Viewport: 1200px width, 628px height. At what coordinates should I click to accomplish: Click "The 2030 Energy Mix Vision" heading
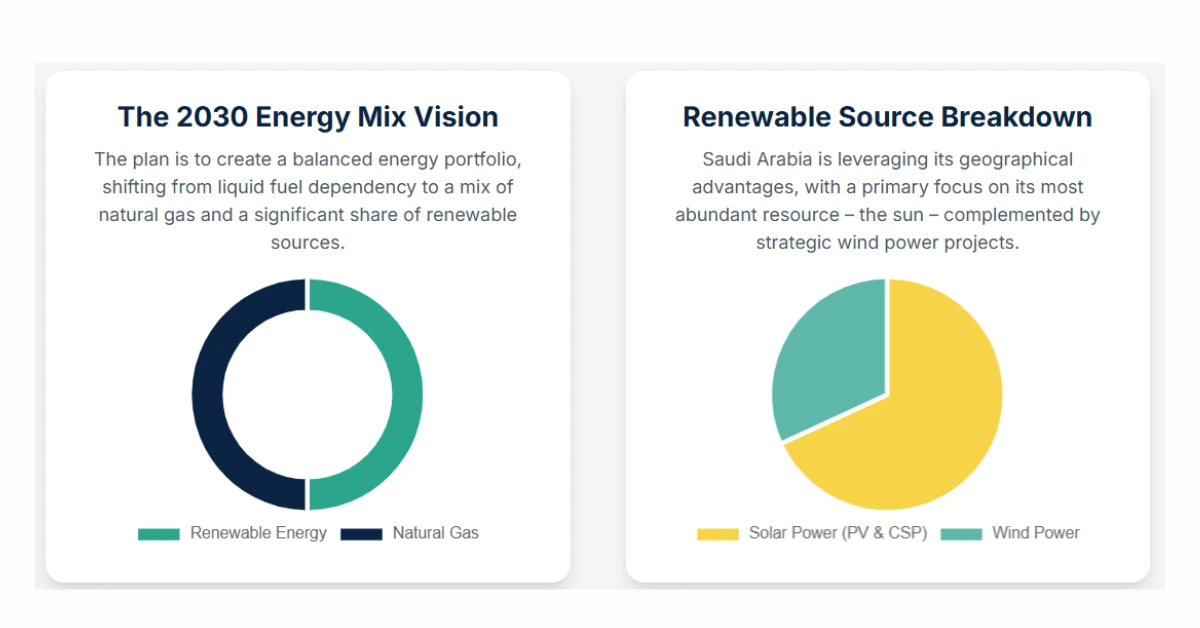[307, 117]
